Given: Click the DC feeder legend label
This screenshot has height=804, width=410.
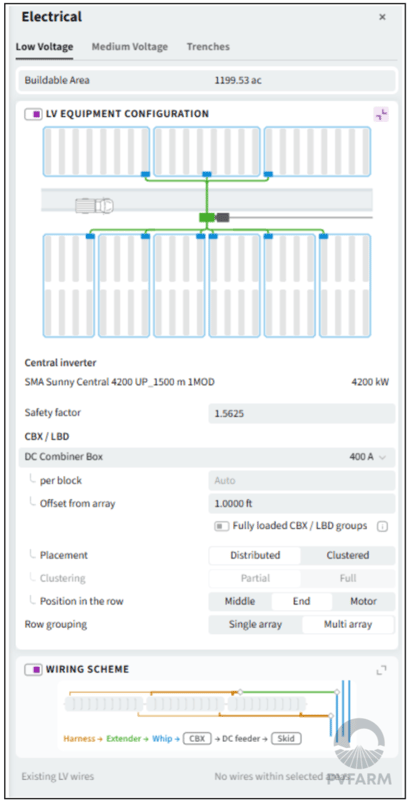Looking at the screenshot, I should click(241, 739).
